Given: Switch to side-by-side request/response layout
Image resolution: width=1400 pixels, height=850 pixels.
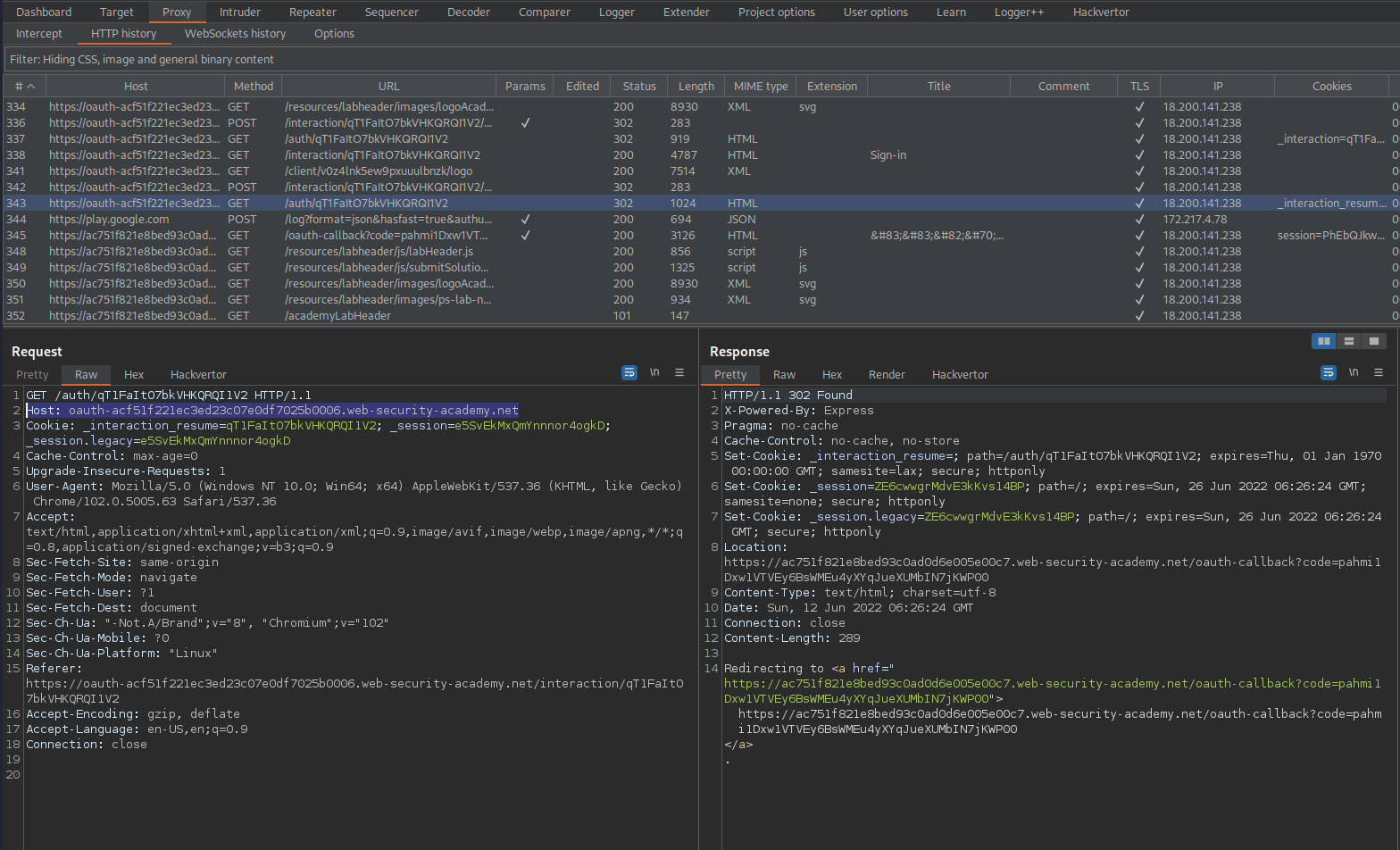Looking at the screenshot, I should pos(1324,341).
